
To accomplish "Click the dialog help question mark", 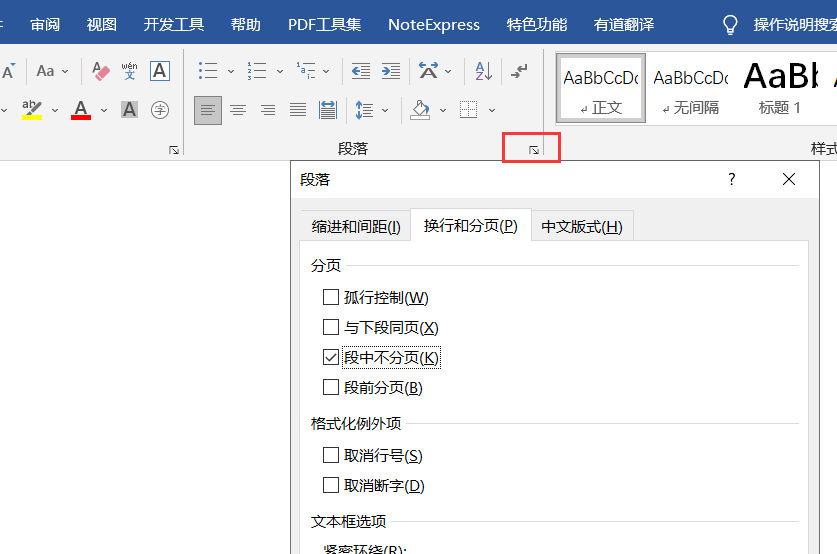I will coord(731,179).
